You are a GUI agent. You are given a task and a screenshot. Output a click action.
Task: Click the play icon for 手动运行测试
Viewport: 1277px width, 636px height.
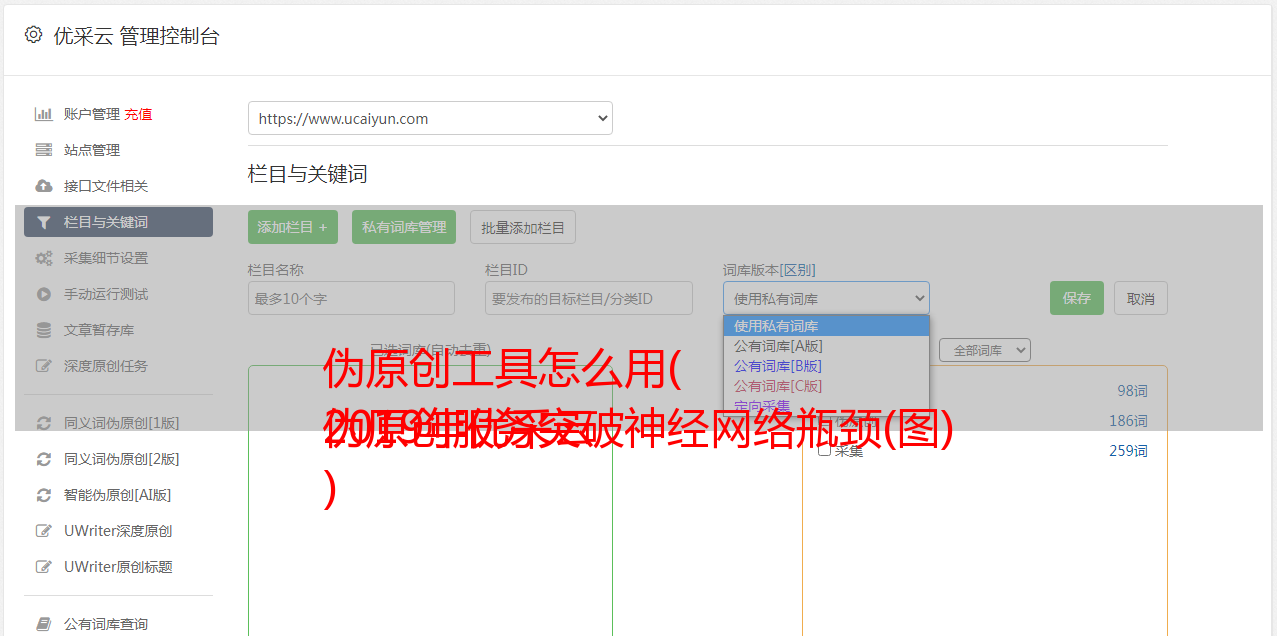pyautogui.click(x=44, y=294)
